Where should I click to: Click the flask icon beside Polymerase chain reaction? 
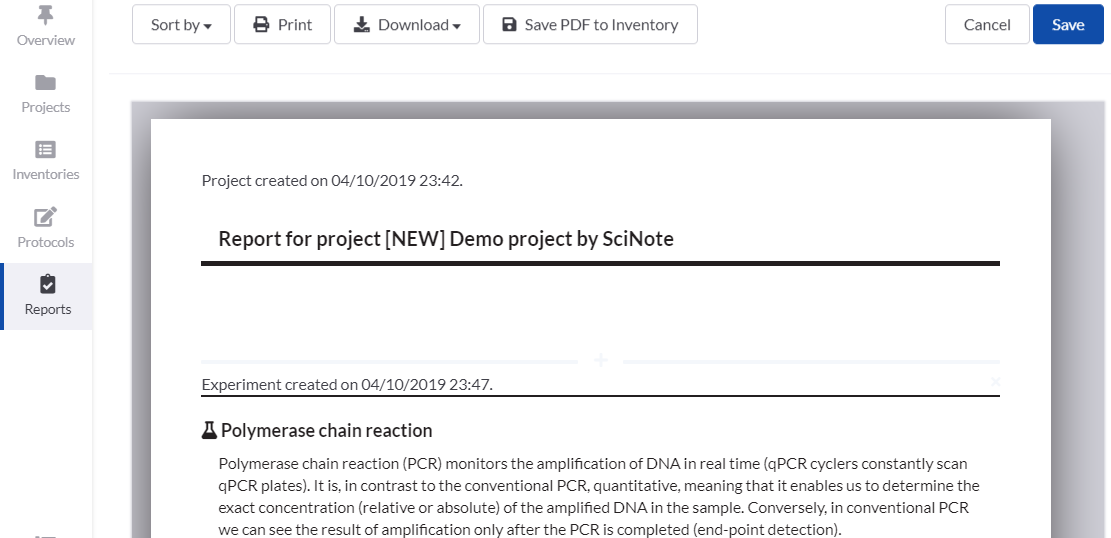[x=209, y=431]
